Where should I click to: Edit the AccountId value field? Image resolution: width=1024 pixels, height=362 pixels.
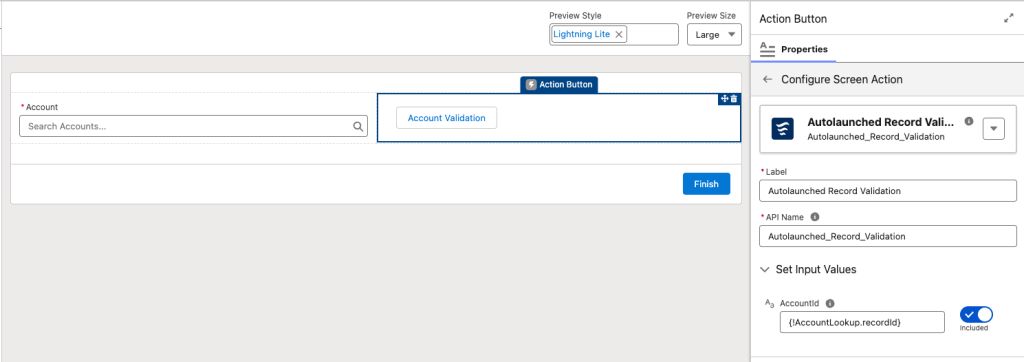click(862, 322)
